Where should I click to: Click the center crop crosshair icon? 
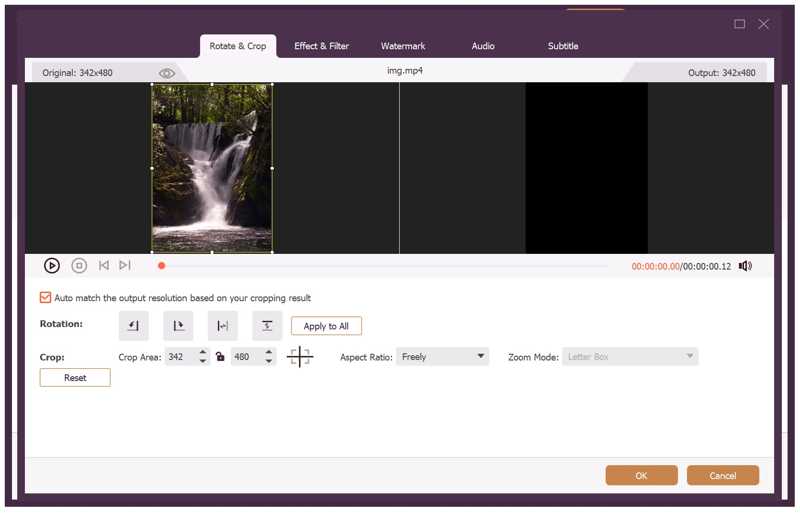300,357
